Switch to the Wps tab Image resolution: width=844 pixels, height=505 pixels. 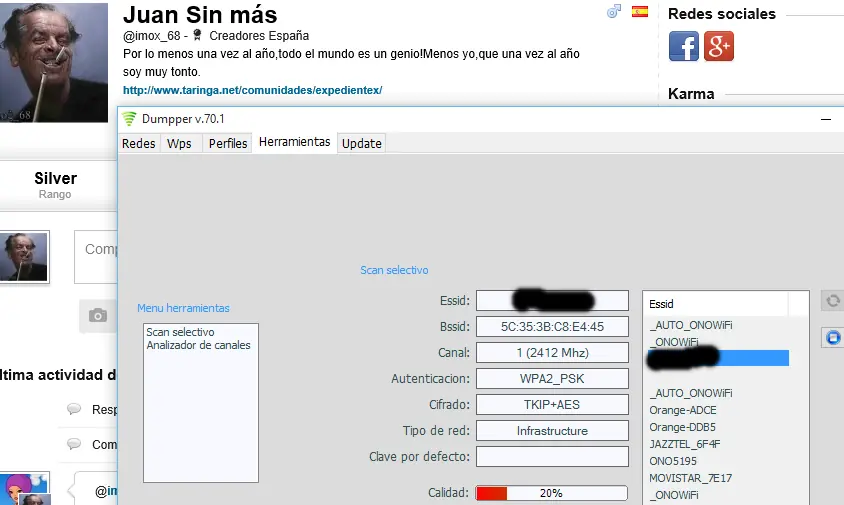pos(179,144)
